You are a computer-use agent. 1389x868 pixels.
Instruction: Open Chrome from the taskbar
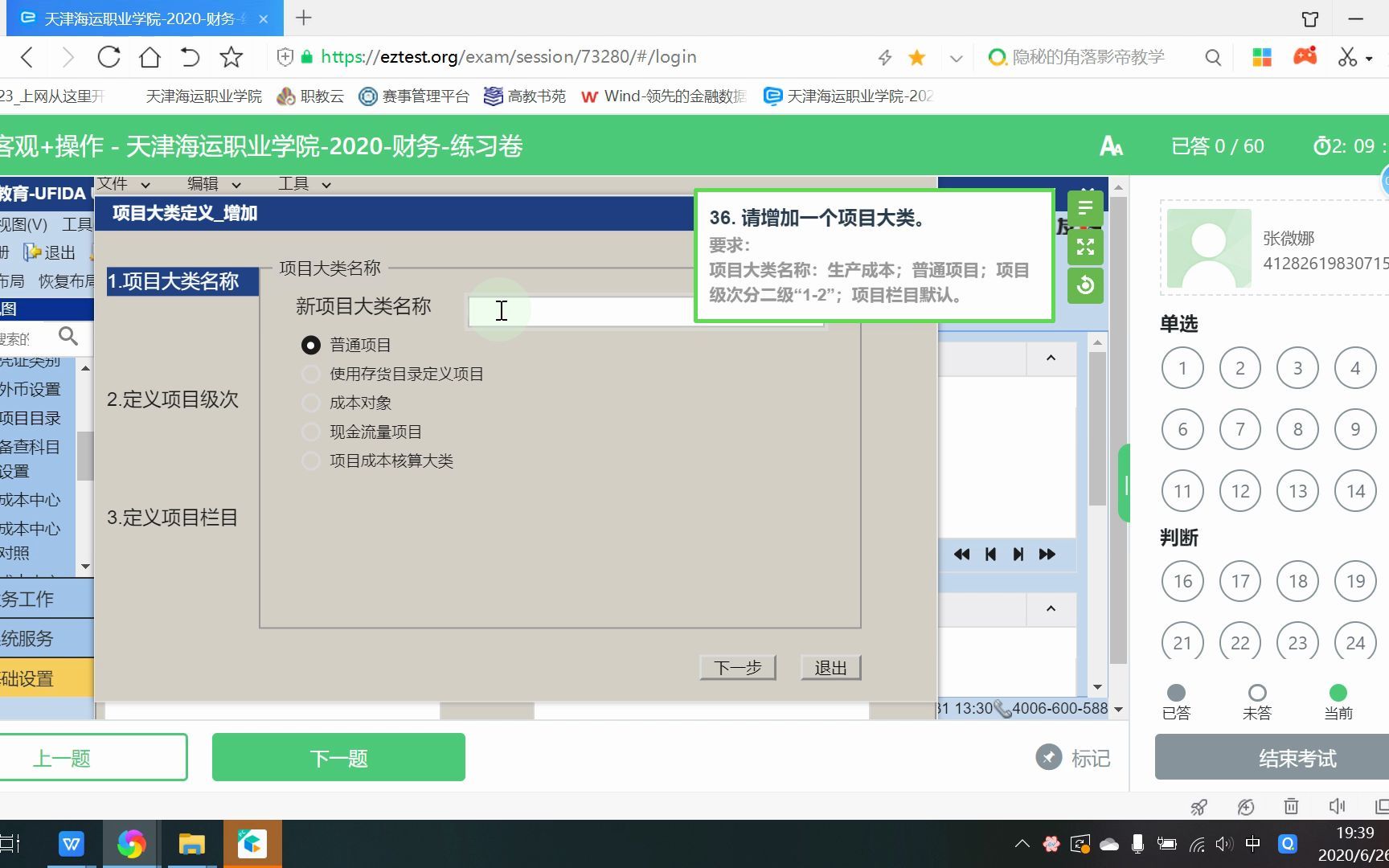[131, 844]
